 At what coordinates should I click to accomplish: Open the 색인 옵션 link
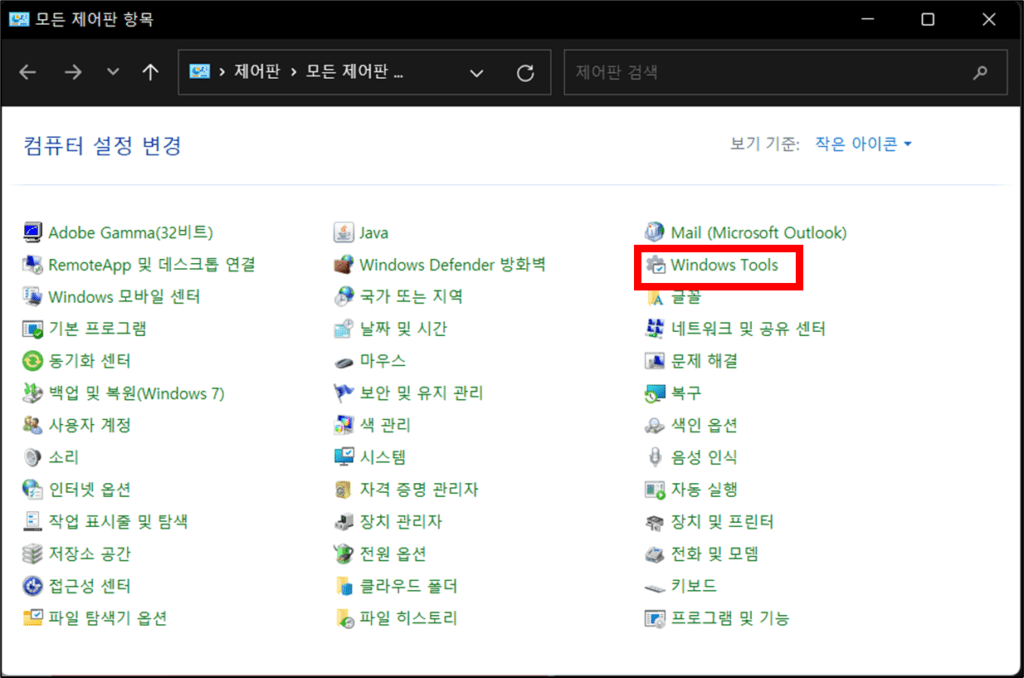[705, 425]
